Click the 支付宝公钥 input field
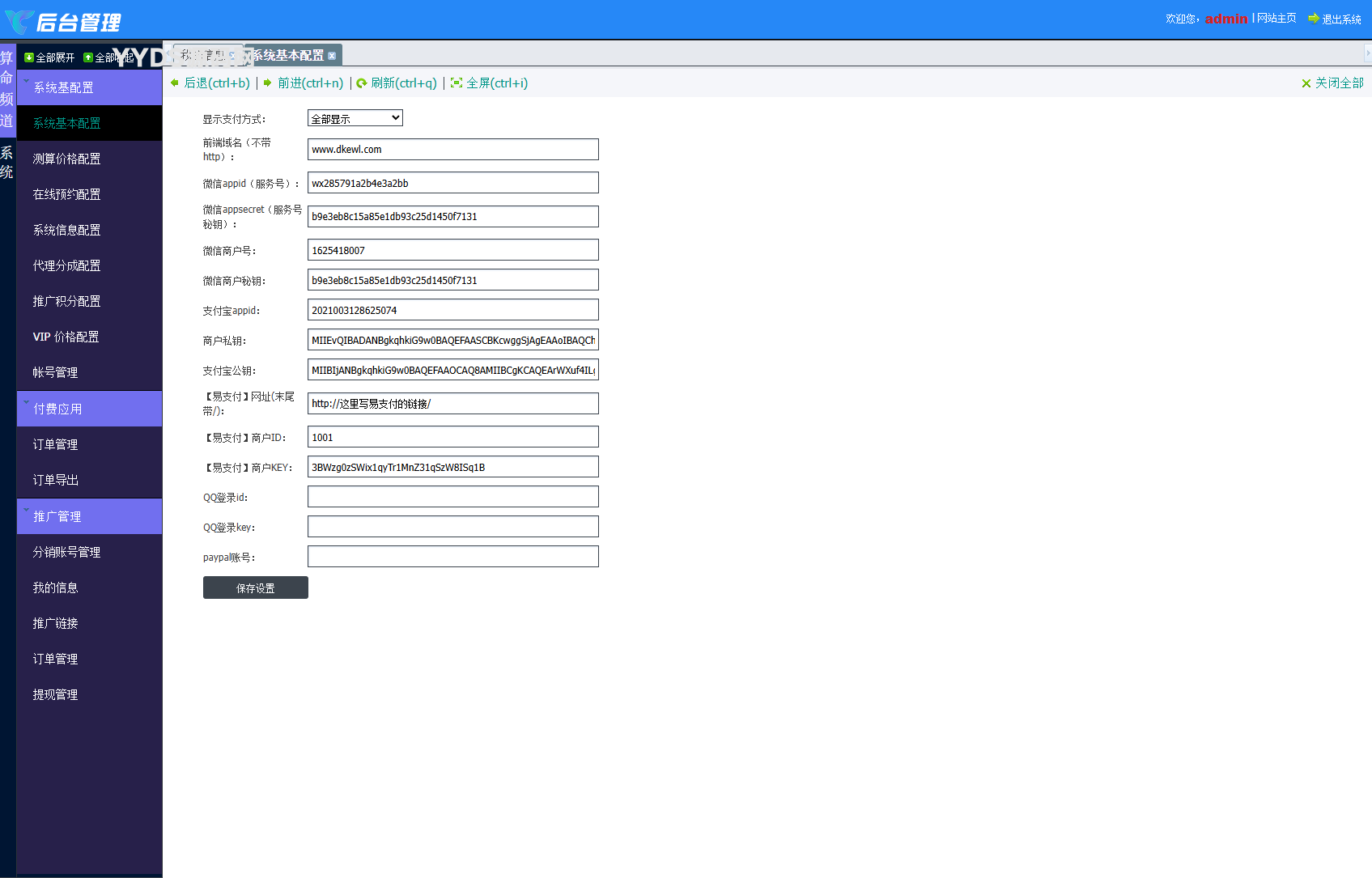 click(453, 370)
